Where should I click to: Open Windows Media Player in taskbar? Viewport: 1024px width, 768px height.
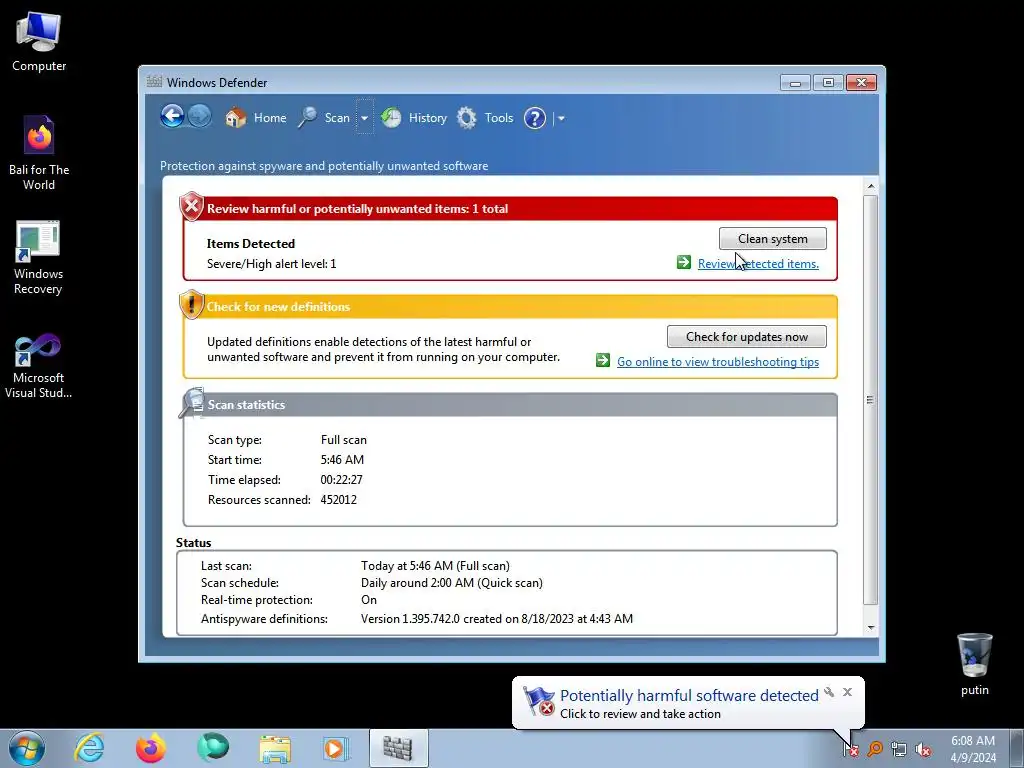coord(337,749)
